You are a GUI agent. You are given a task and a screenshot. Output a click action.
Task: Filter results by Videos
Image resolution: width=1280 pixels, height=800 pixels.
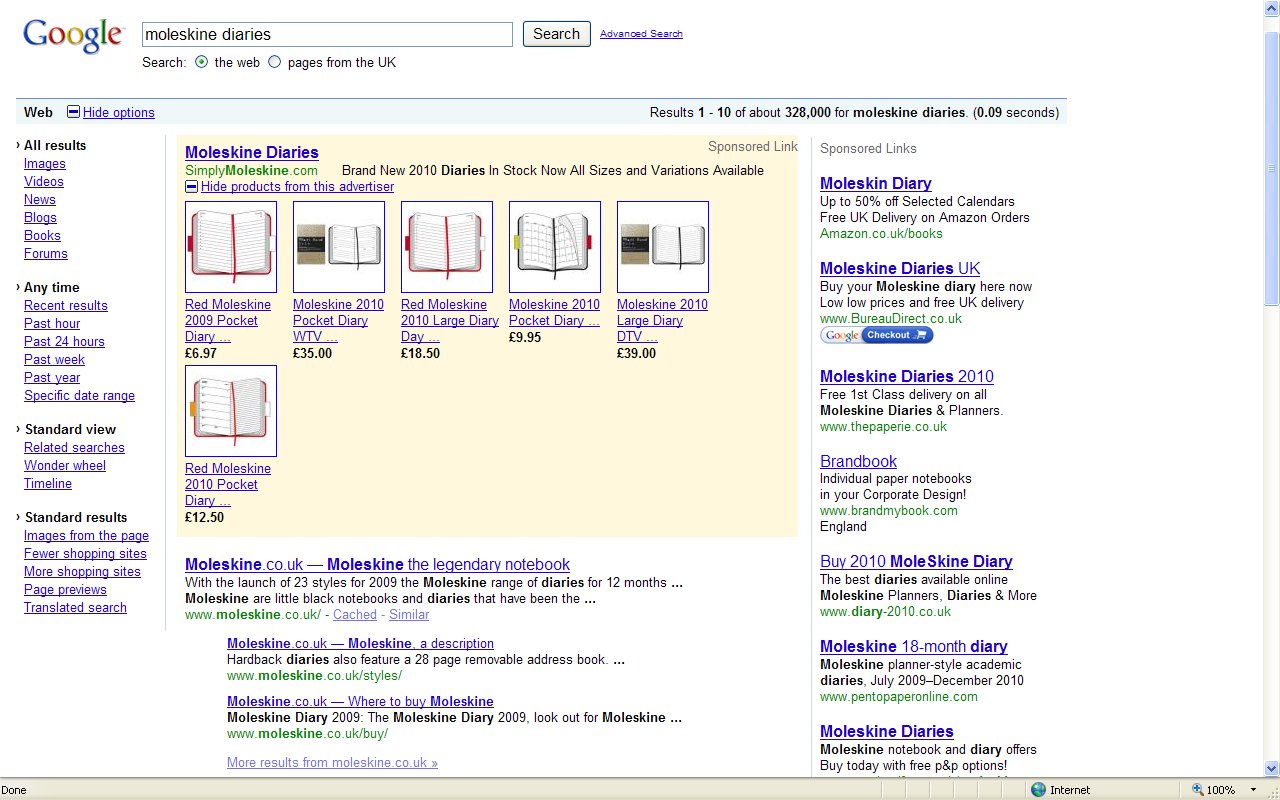pos(44,182)
